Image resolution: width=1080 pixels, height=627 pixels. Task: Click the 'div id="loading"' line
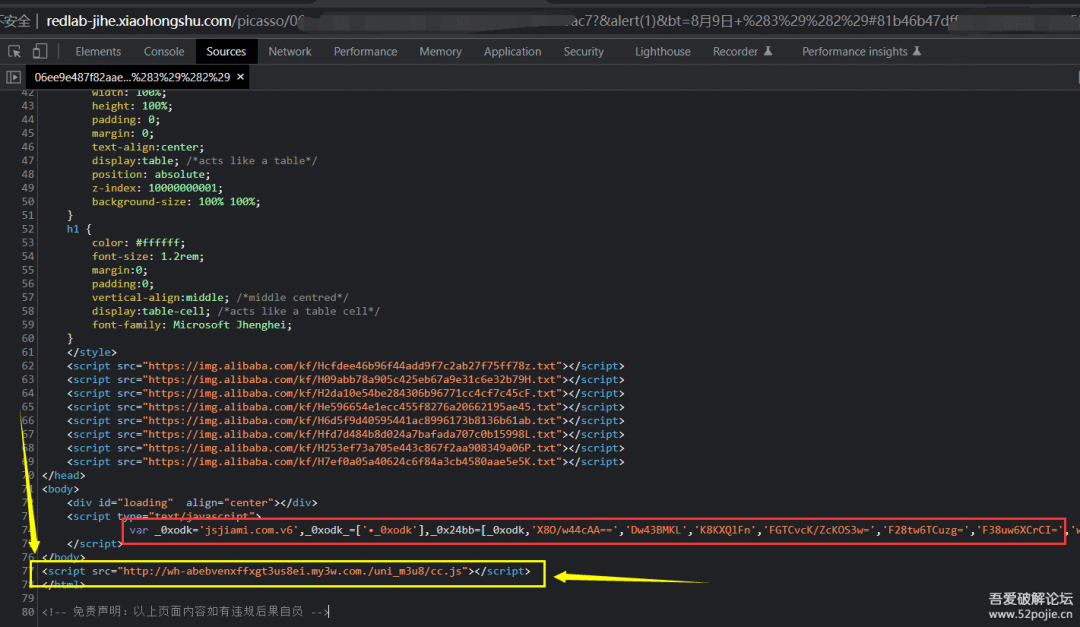point(191,503)
